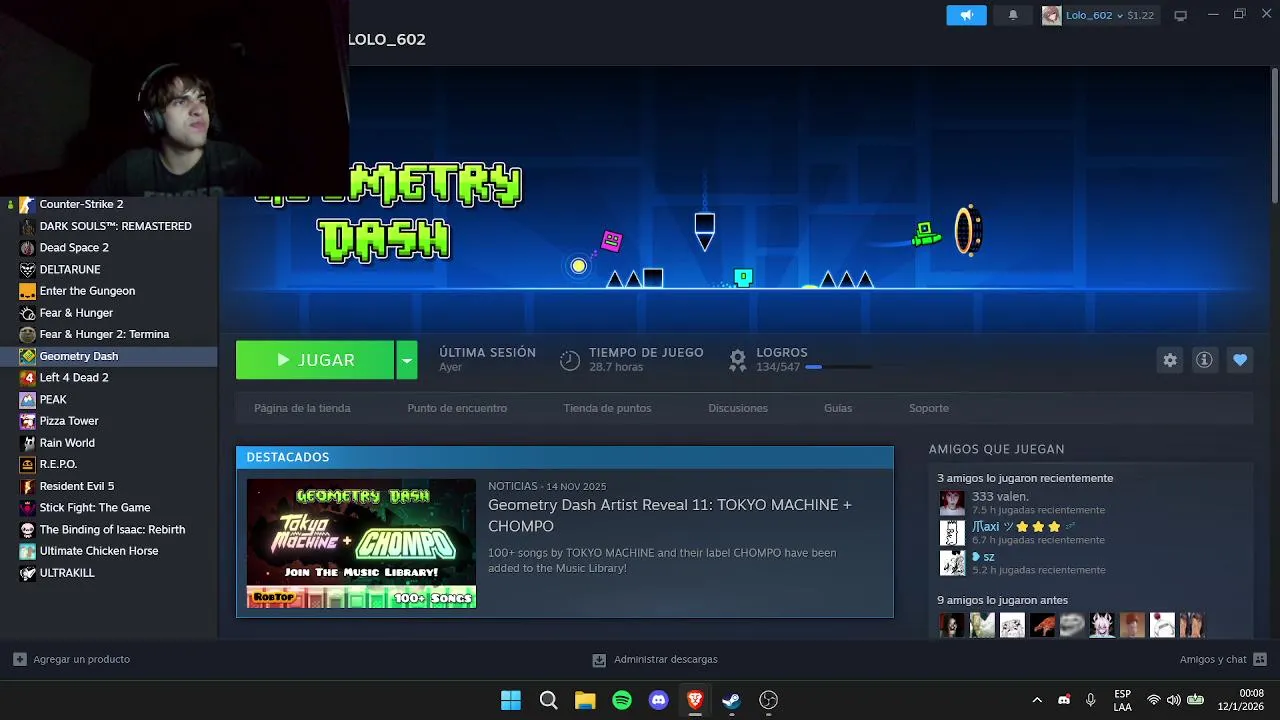Open Steam from the taskbar
Screen dimensions: 1280x720
732,700
